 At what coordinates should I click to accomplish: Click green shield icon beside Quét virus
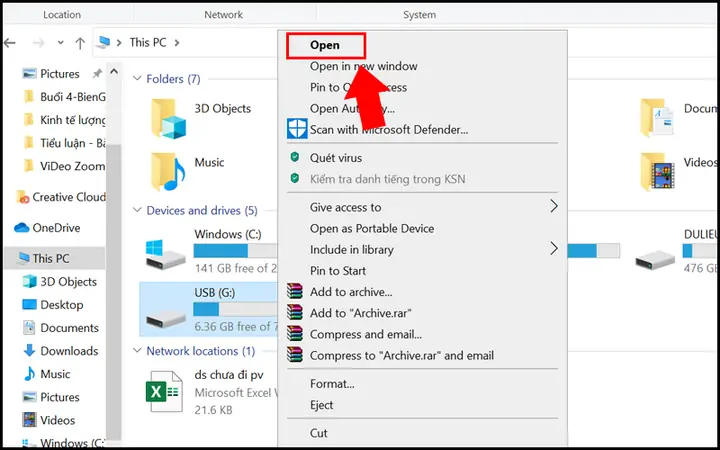click(x=295, y=157)
